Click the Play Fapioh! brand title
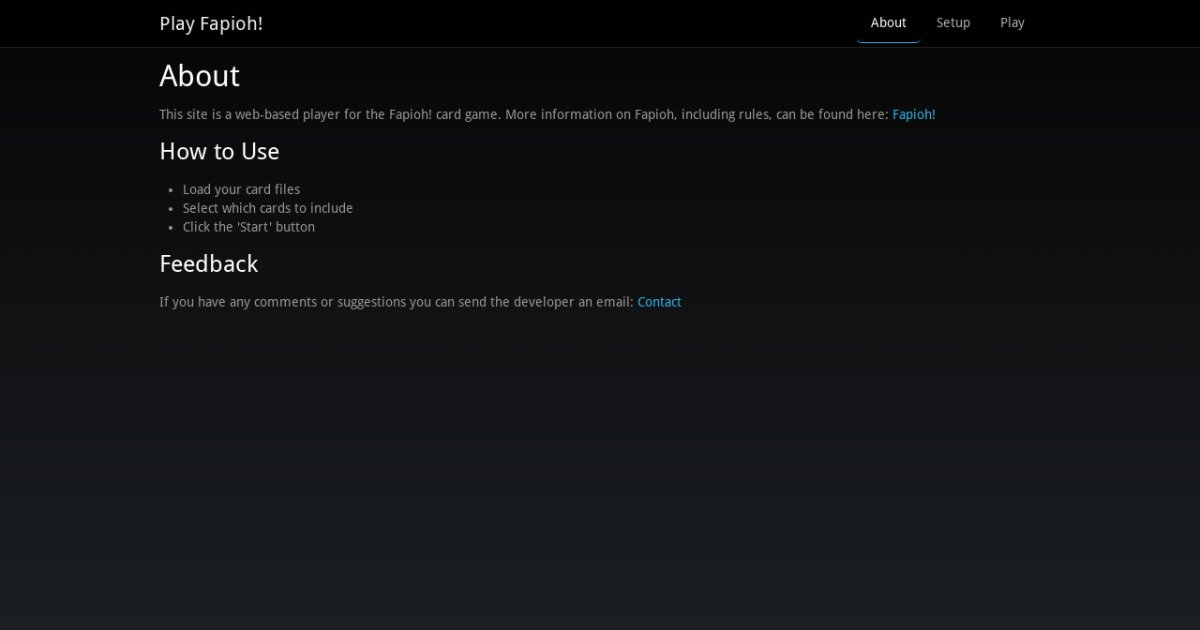Viewport: 1200px width, 630px height. click(x=211, y=23)
